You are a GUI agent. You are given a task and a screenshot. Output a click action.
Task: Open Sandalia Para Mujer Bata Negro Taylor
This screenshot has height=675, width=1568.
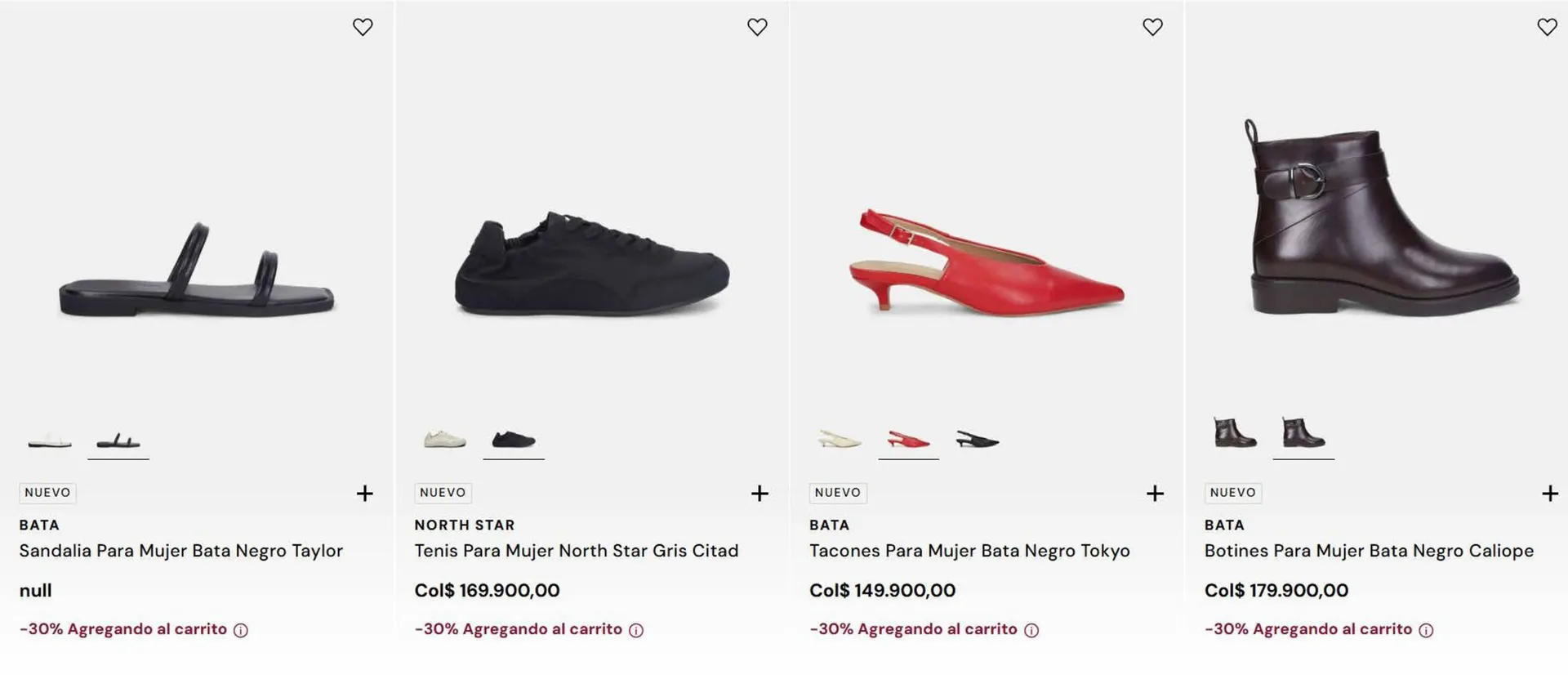pyautogui.click(x=180, y=551)
